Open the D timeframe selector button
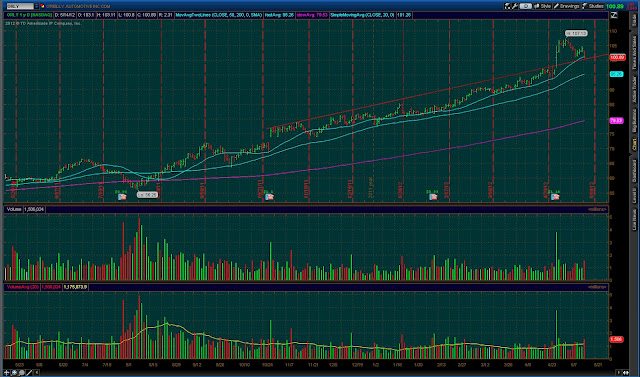The height and width of the screenshot is (377, 640). (x=526, y=6)
